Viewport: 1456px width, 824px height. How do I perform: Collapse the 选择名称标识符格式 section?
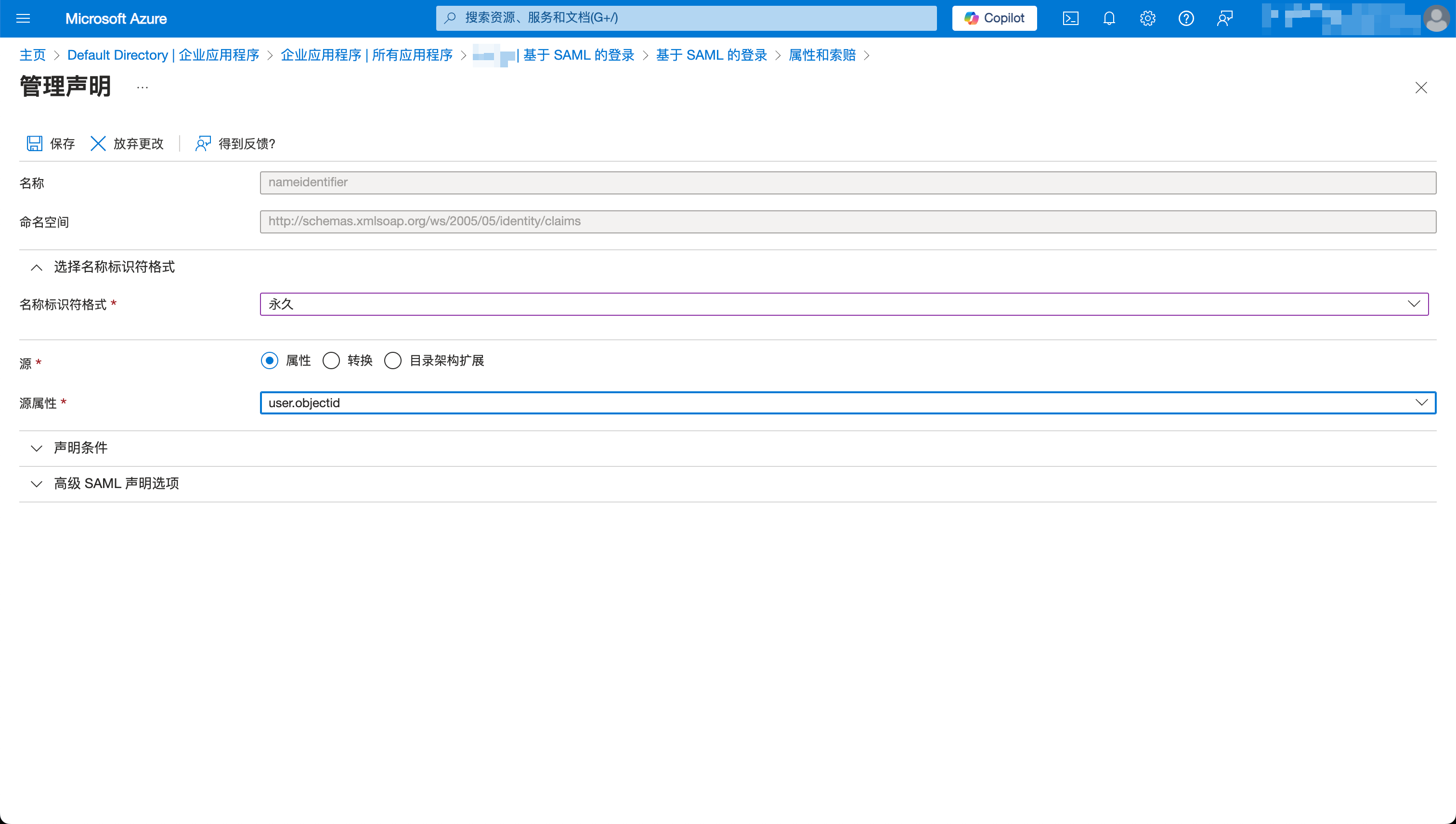[36, 267]
